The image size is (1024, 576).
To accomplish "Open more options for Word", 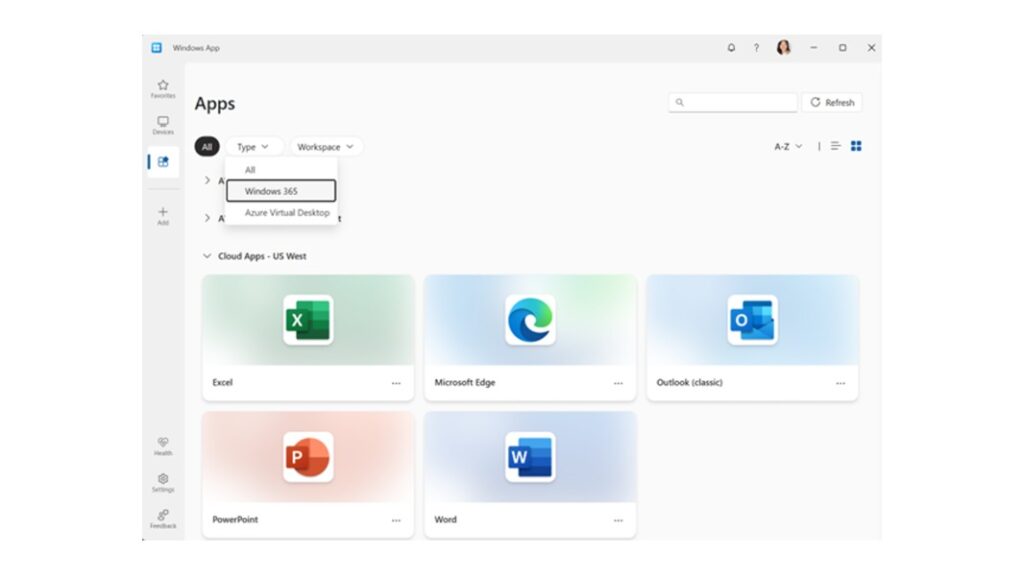I will click(x=618, y=520).
